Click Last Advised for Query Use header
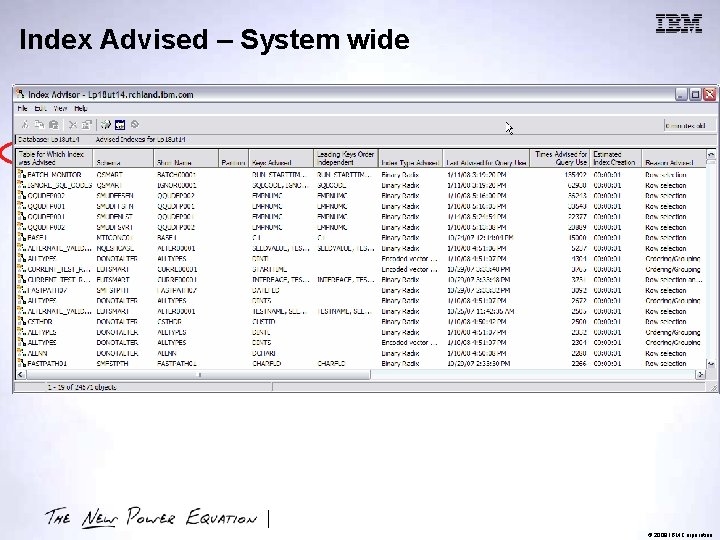720x540 pixels. pyautogui.click(x=486, y=158)
